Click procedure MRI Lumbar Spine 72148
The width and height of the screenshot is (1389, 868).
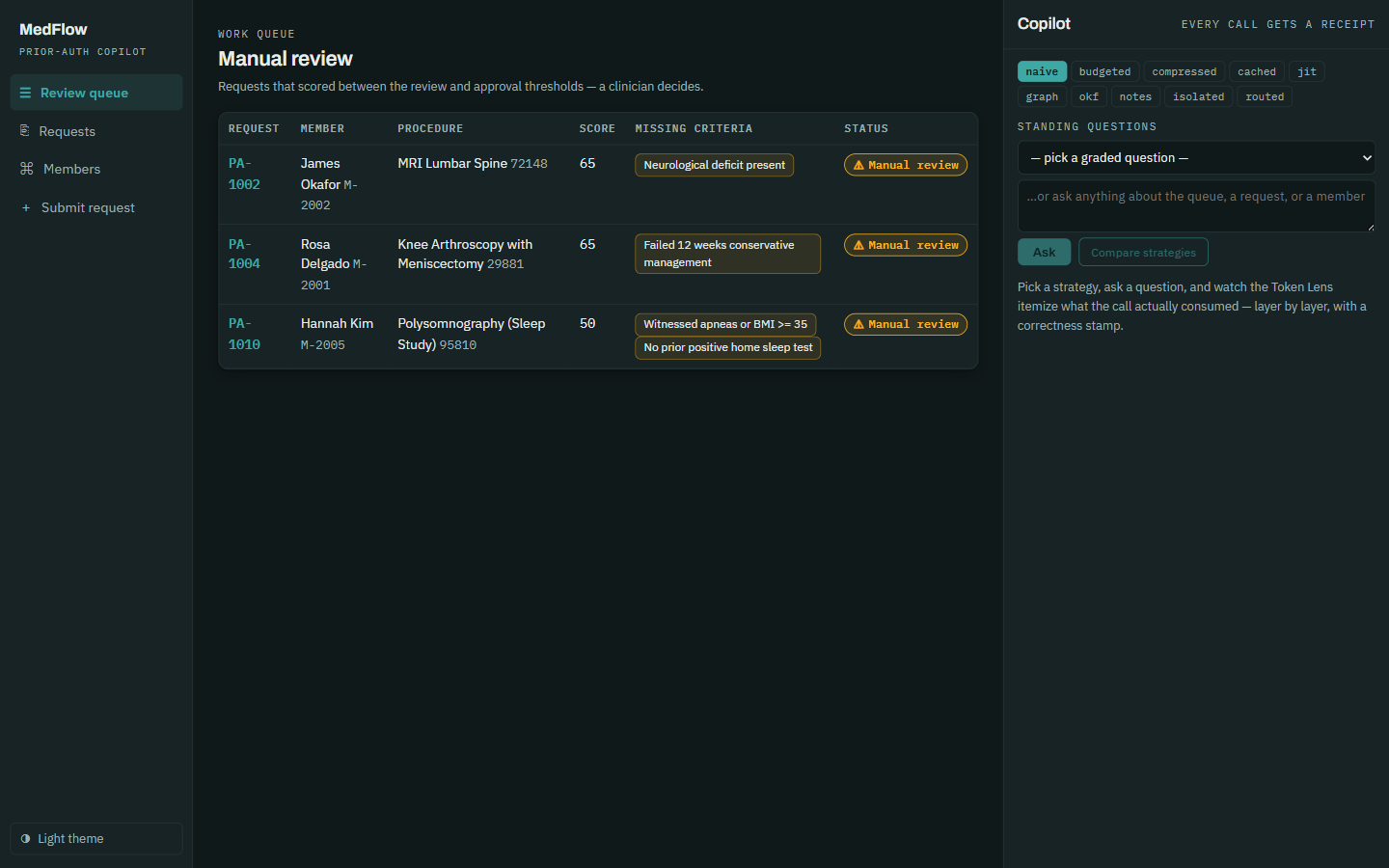click(473, 163)
